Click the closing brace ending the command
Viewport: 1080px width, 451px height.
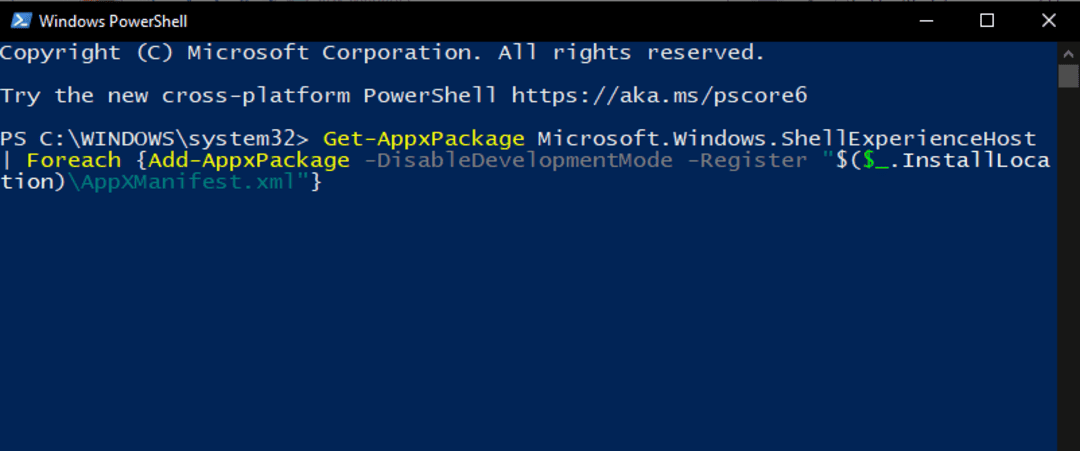coord(316,183)
